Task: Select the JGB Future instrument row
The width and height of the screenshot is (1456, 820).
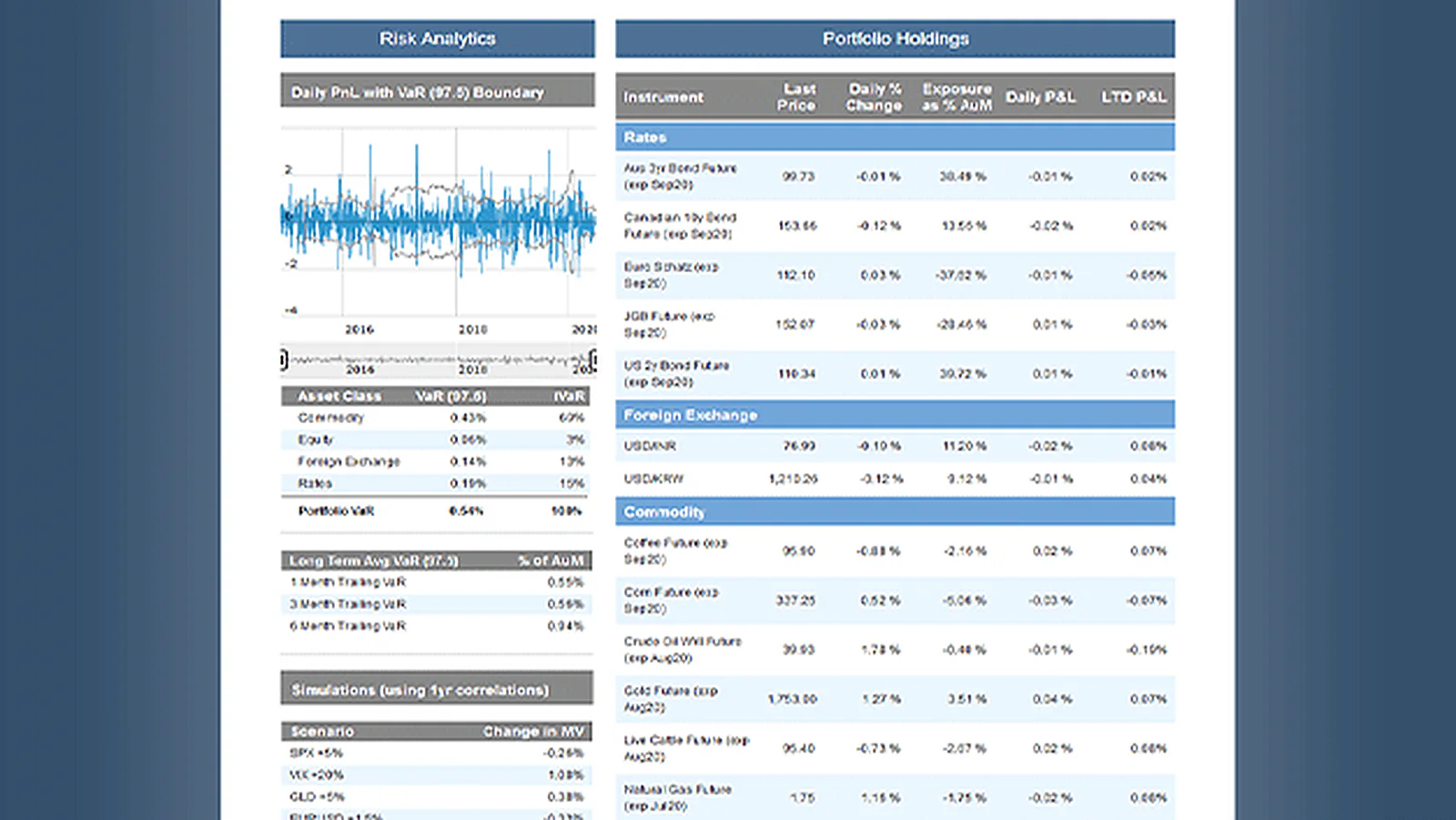Action: 895,324
